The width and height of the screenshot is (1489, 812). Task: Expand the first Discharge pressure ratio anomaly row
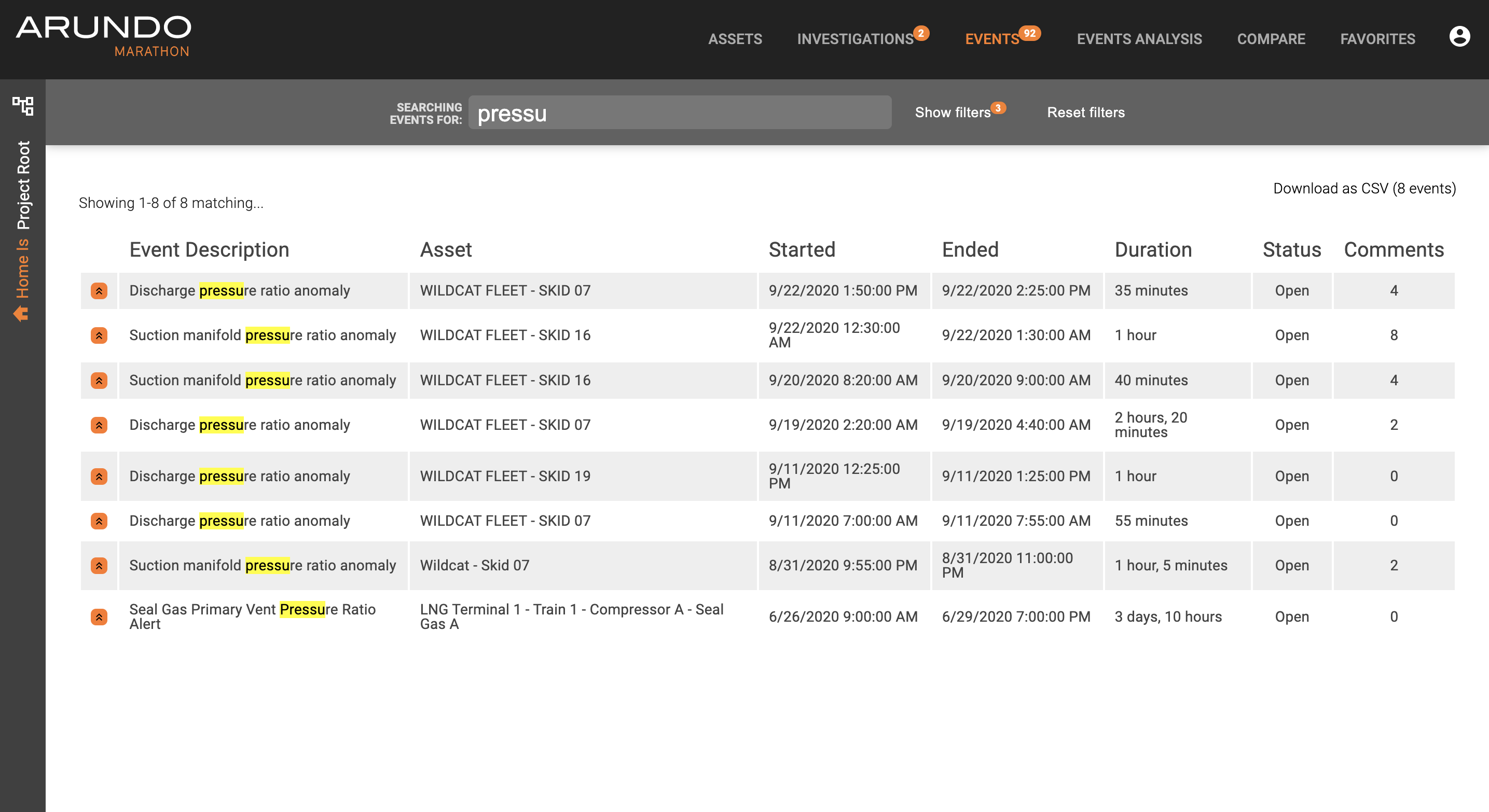(99, 290)
